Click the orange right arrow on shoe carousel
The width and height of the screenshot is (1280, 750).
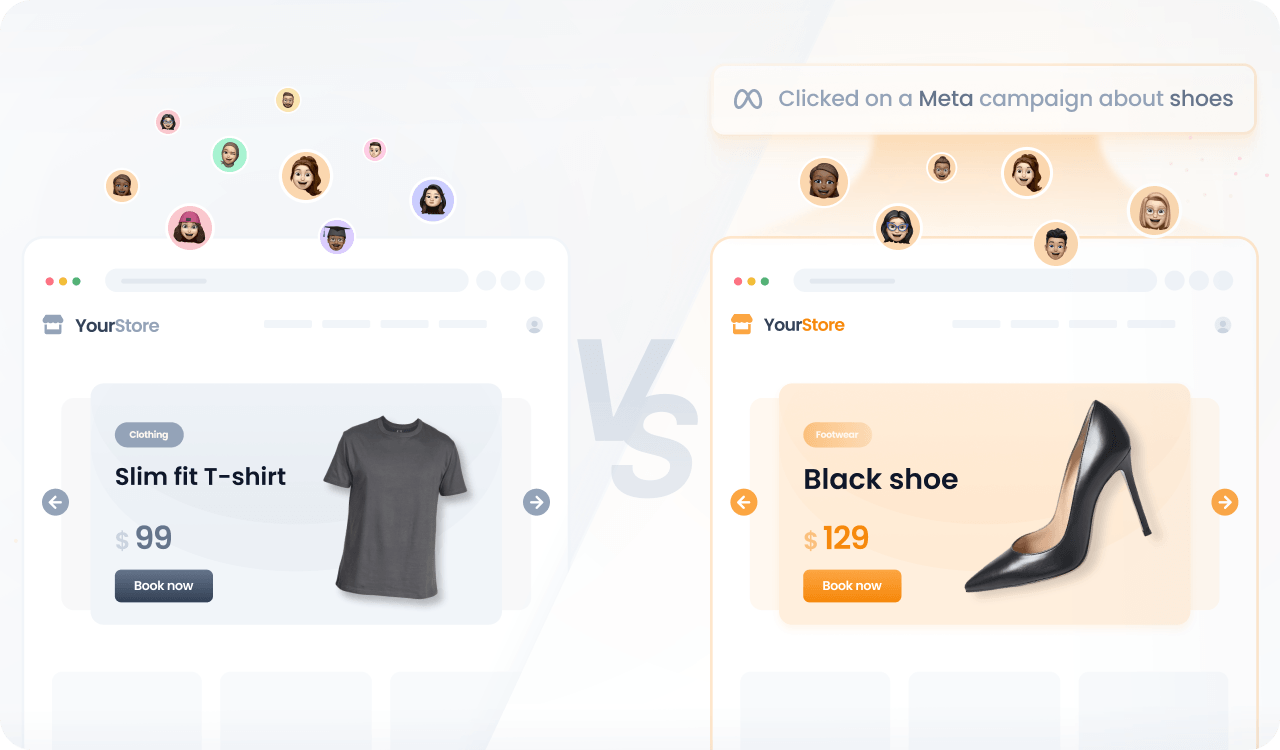[1225, 502]
